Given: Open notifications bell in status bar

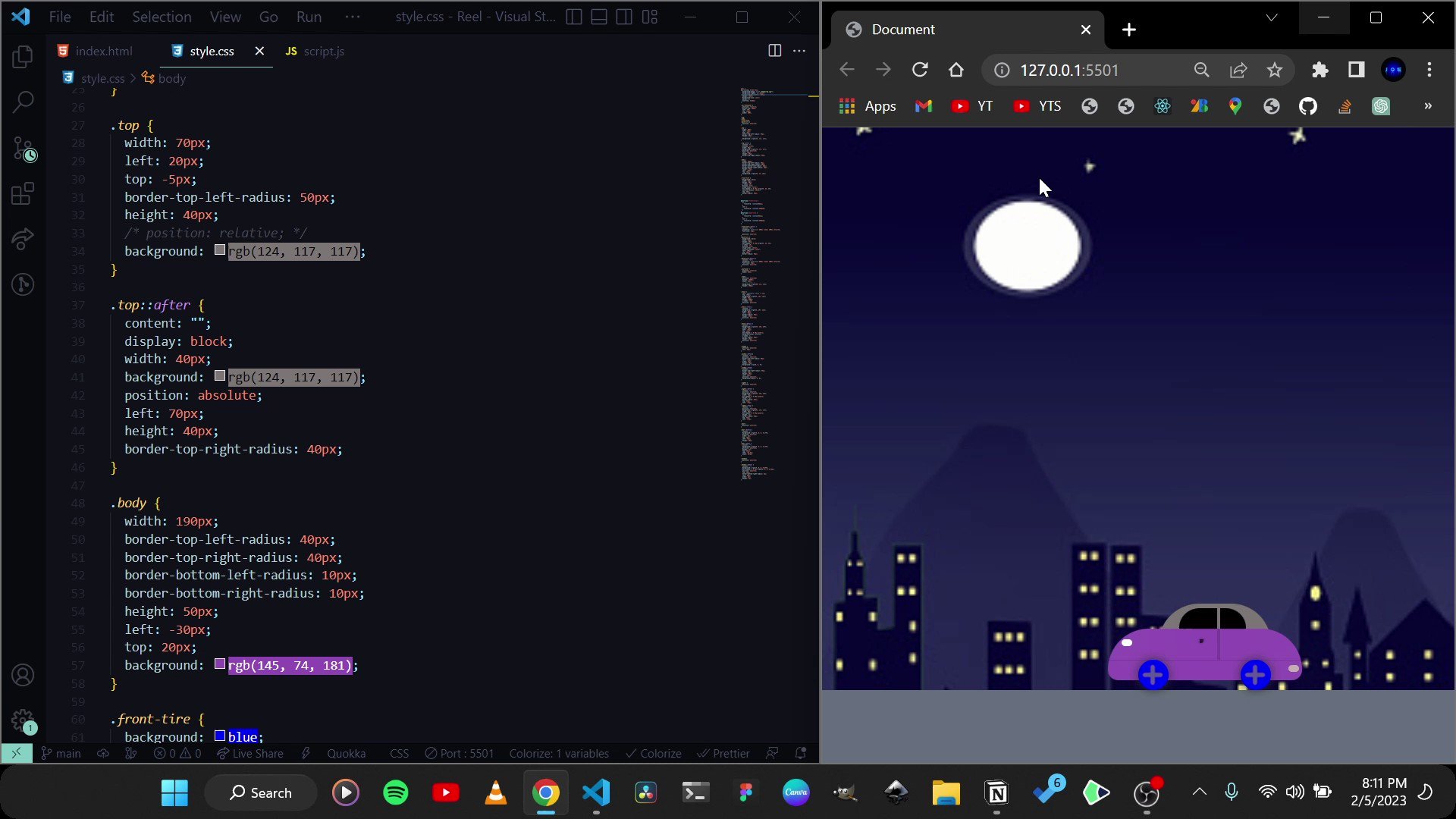Looking at the screenshot, I should point(801,753).
